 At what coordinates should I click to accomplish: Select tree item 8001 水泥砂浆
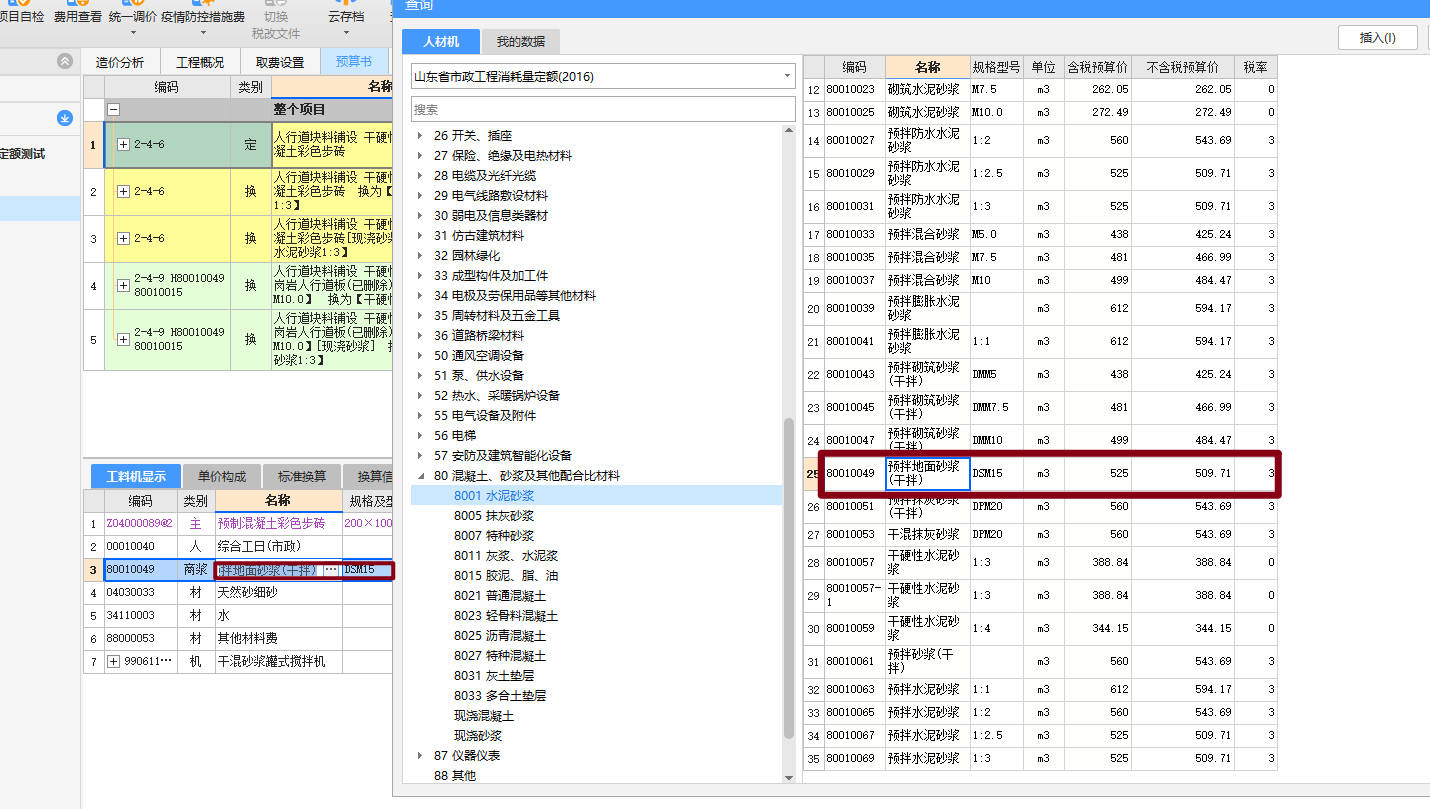[493, 495]
